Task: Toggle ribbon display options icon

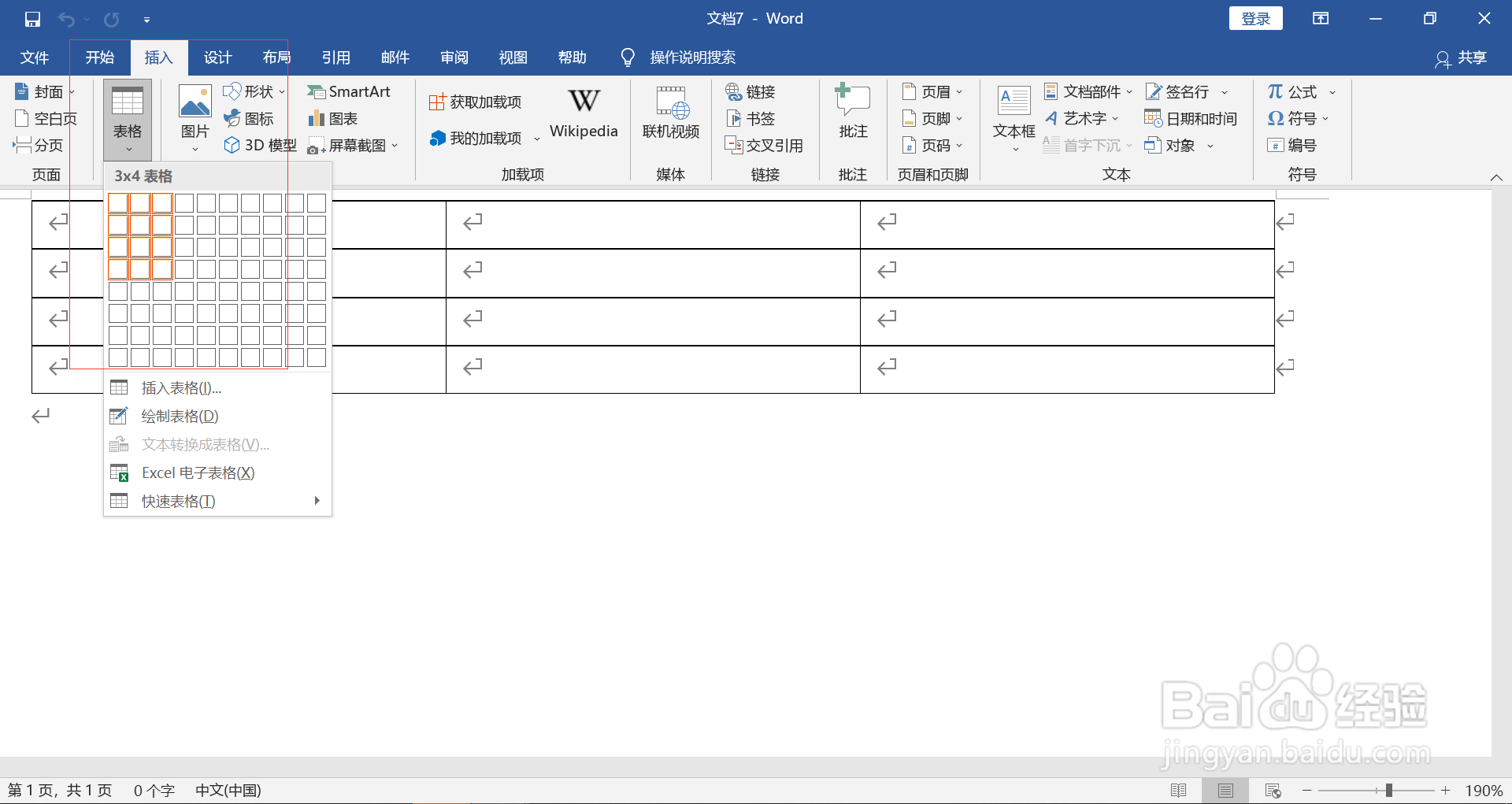Action: (1321, 19)
